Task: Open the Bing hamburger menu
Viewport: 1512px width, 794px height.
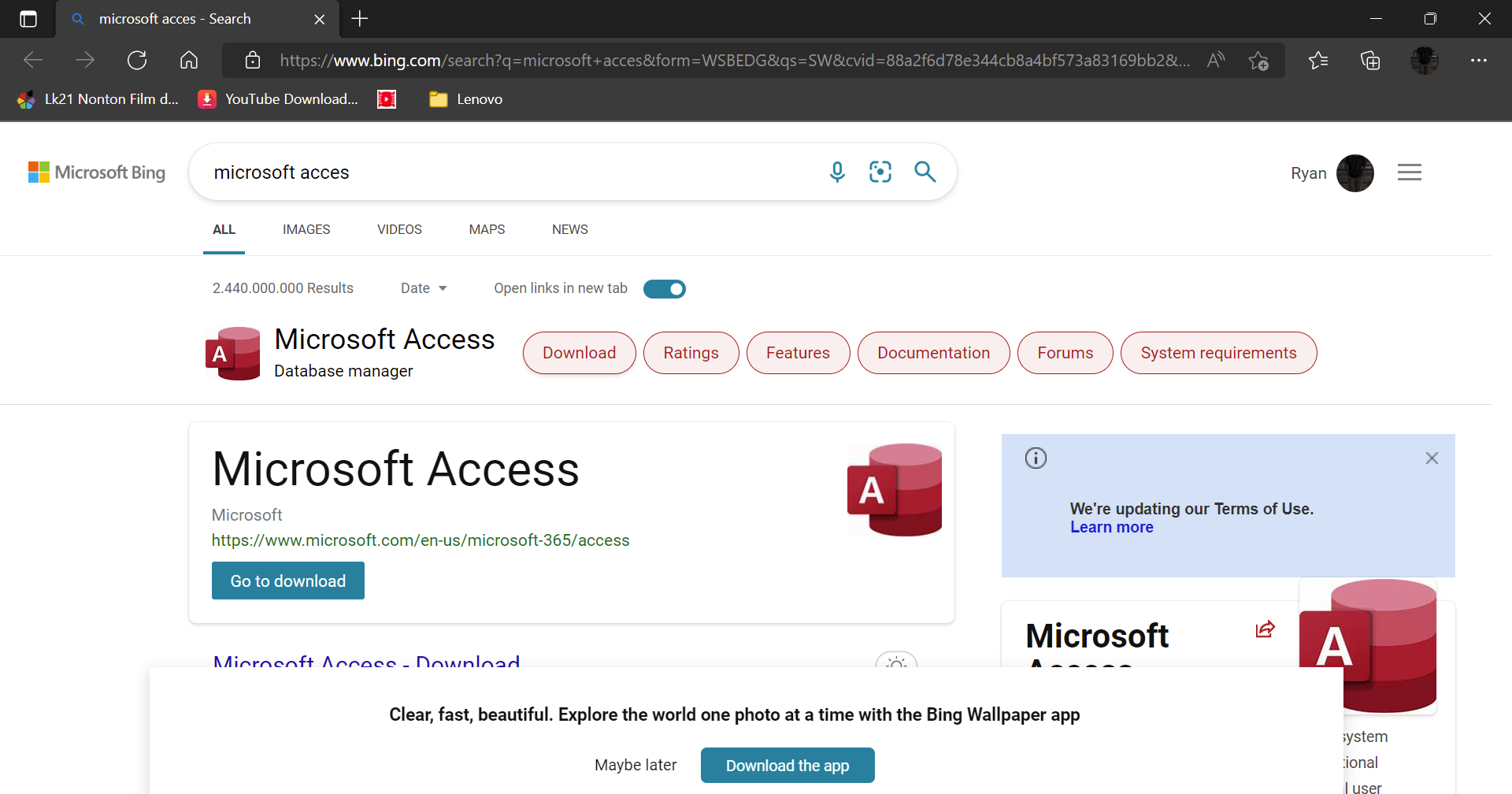Action: 1410,173
